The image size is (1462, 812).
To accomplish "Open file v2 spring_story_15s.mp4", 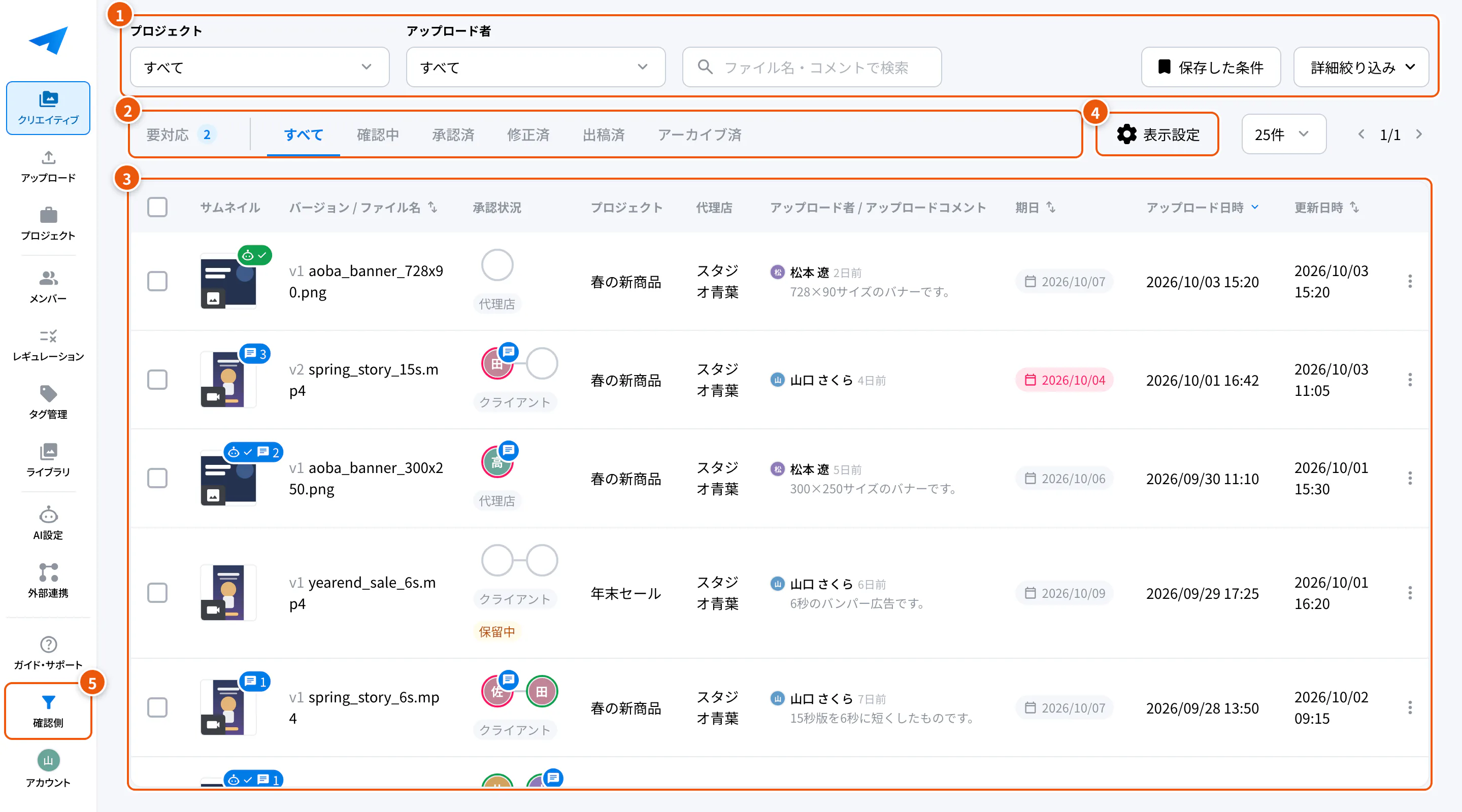I will click(x=364, y=380).
